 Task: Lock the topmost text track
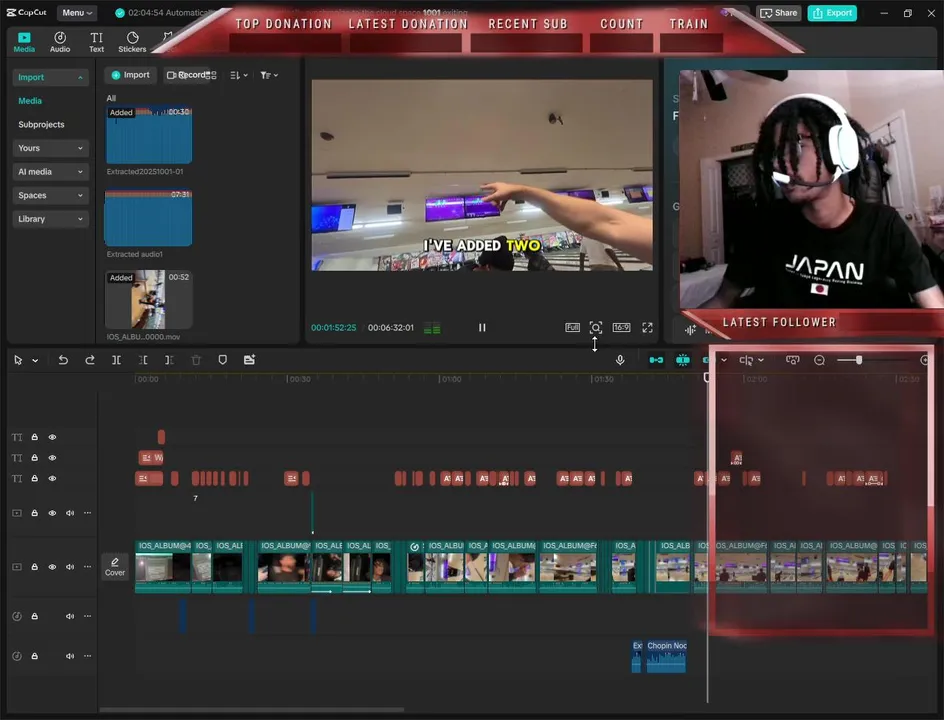click(34, 437)
